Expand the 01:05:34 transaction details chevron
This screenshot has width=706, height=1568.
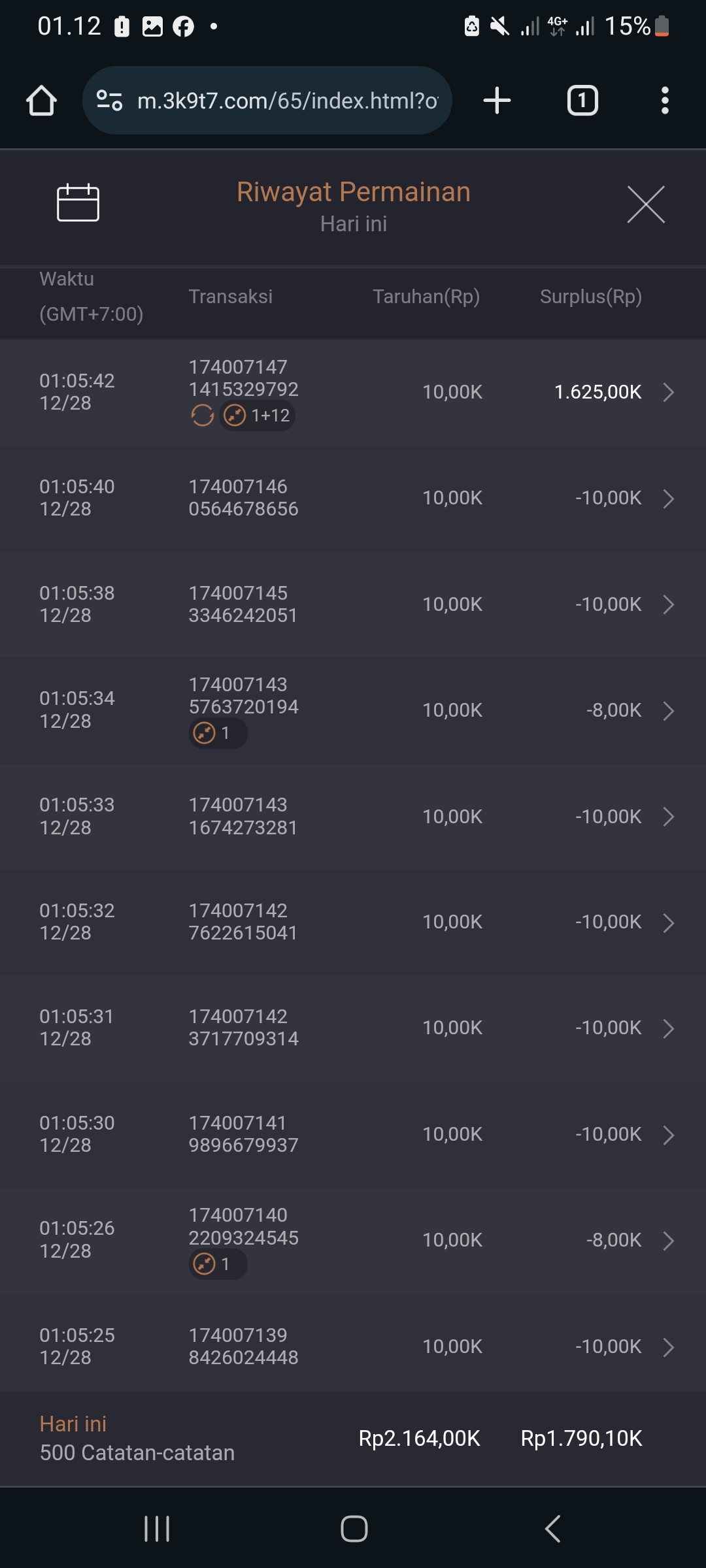pyautogui.click(x=668, y=711)
